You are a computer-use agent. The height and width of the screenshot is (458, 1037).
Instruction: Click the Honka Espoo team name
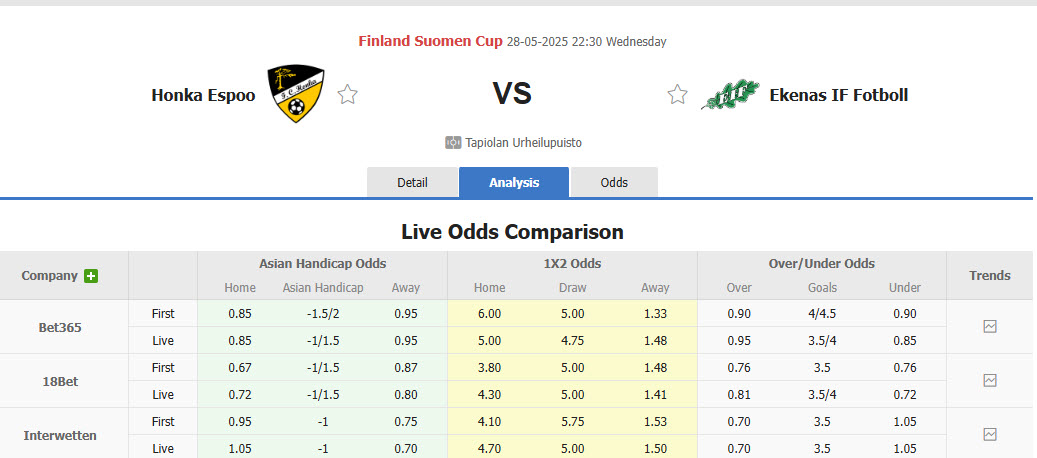pos(203,96)
